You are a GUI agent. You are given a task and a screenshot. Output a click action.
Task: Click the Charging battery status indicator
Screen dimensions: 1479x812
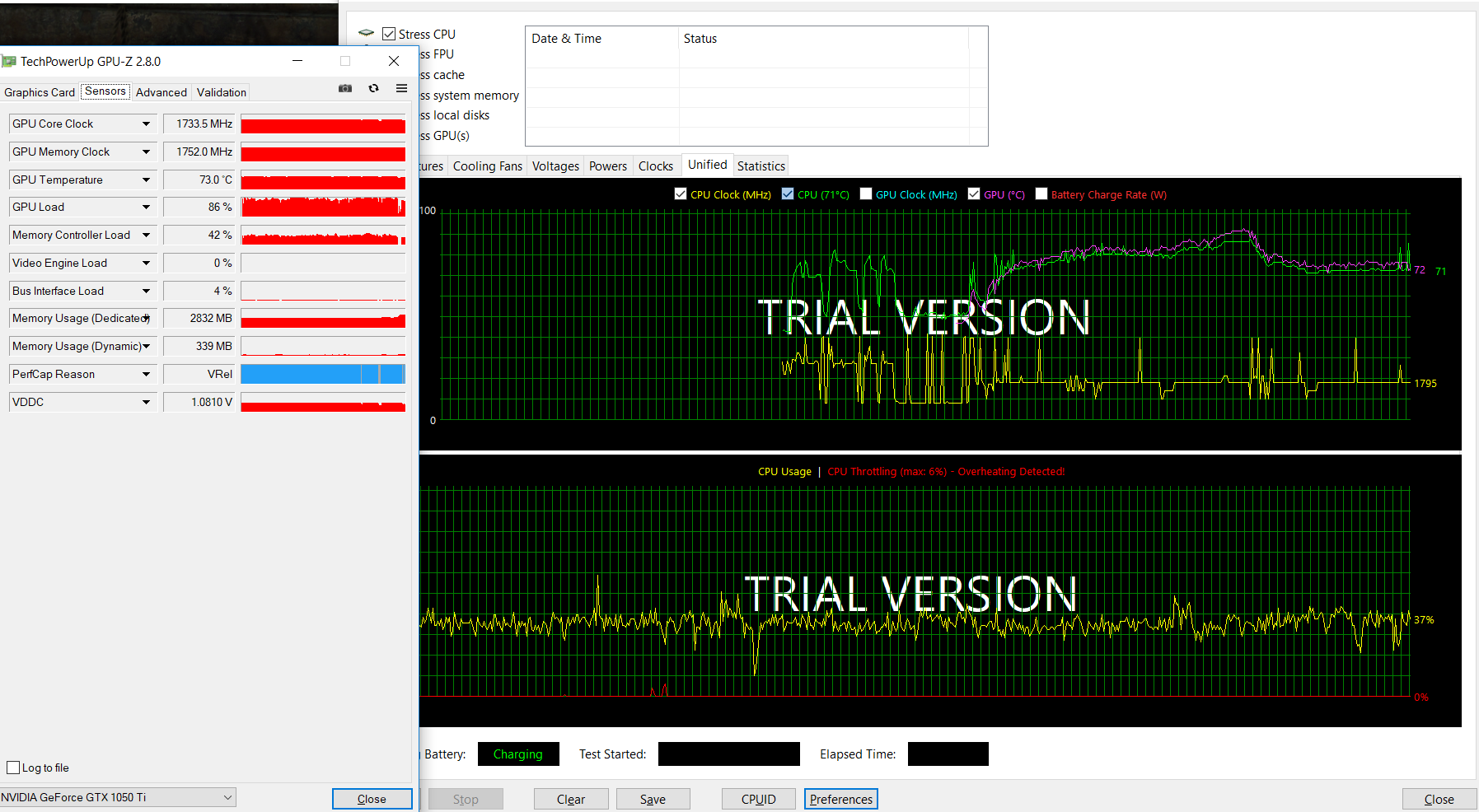click(x=518, y=754)
